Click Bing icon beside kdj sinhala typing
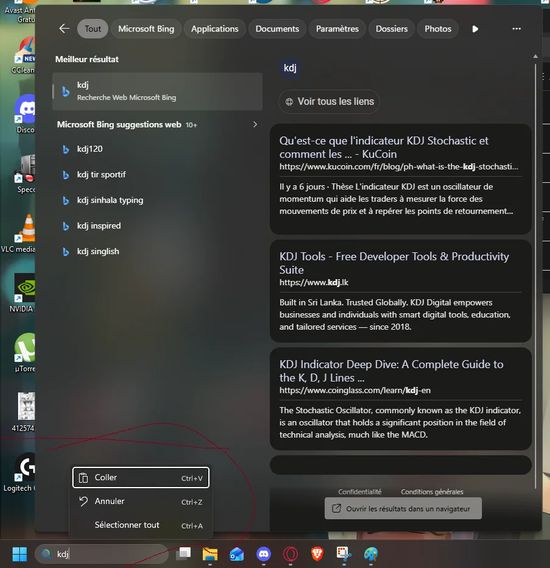This screenshot has height=568, width=550. [x=66, y=200]
